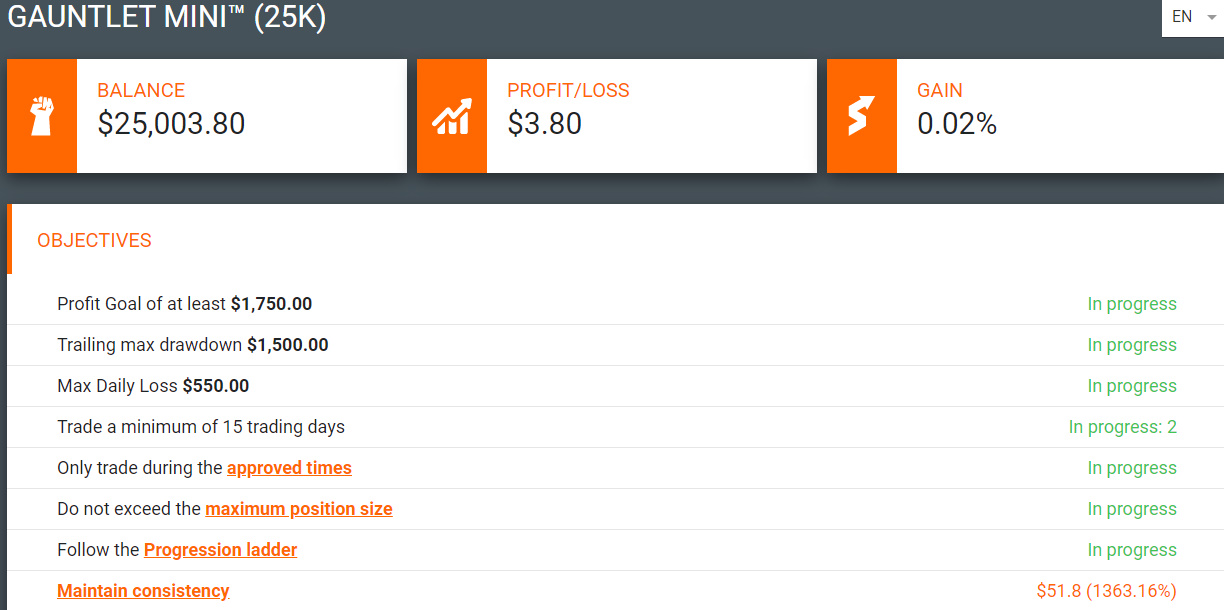Open the Progression ladder link
The image size is (1224, 610).
pyautogui.click(x=221, y=550)
